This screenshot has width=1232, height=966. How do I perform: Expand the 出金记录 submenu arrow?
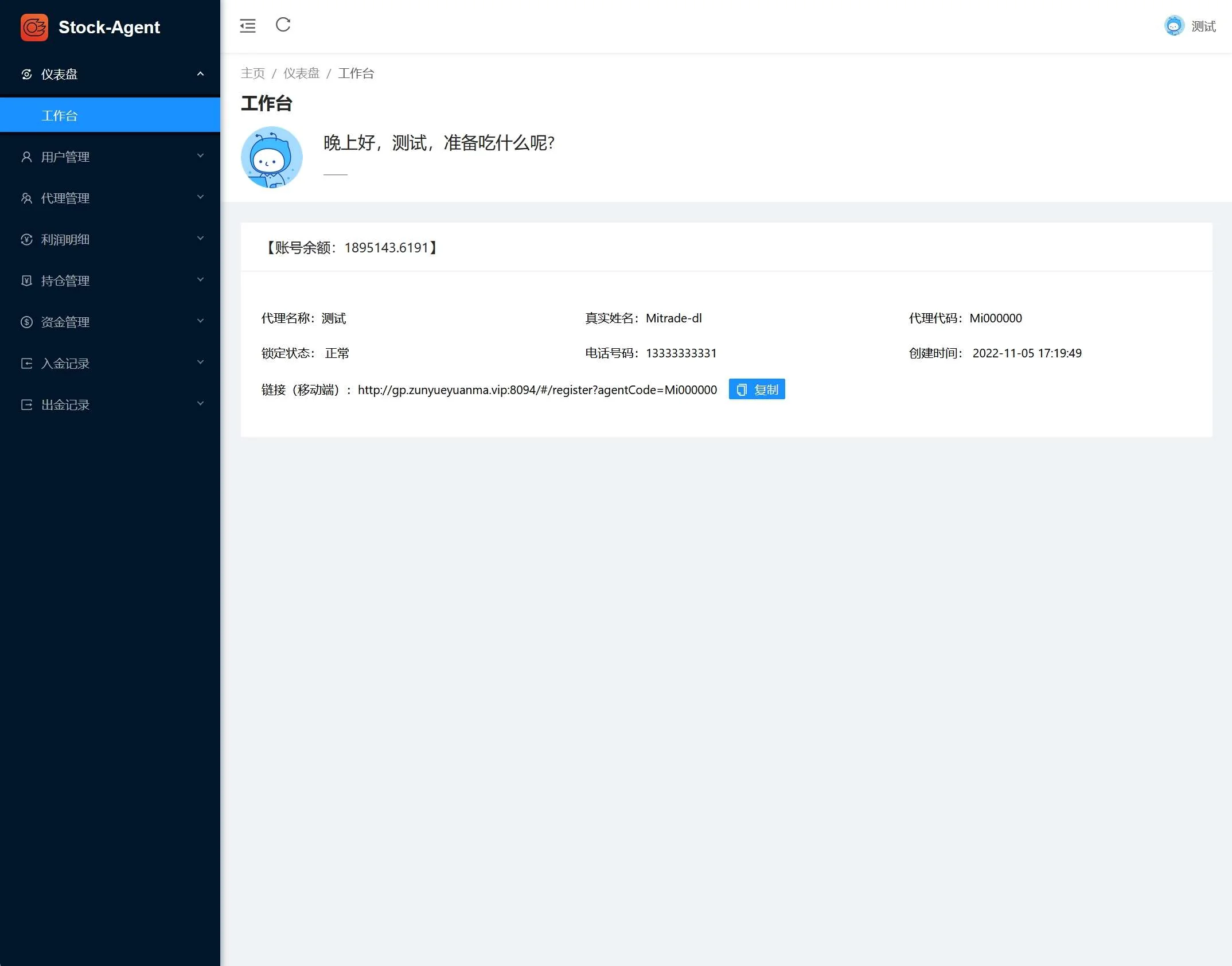click(200, 404)
